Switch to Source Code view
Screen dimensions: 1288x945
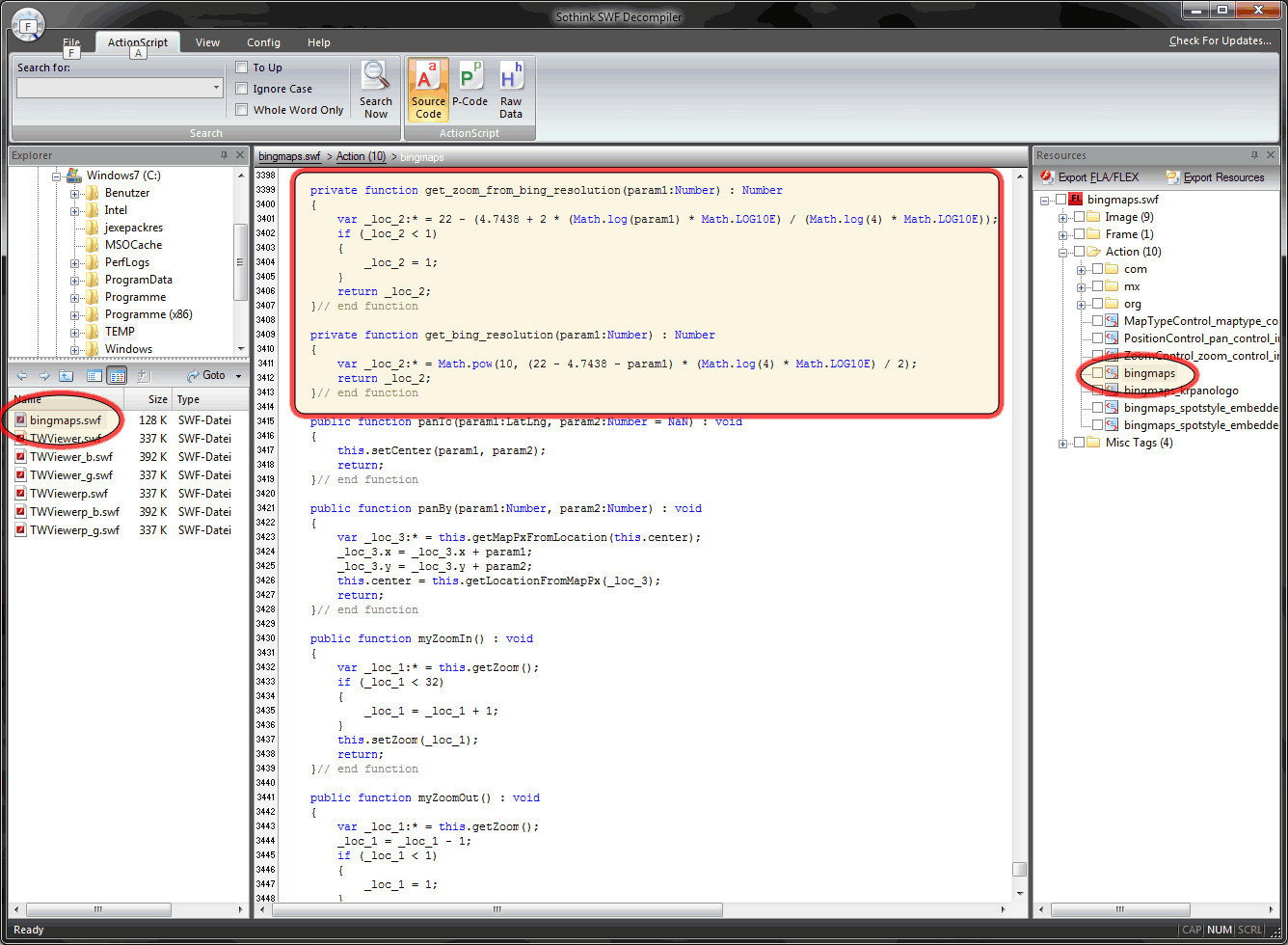(x=428, y=90)
